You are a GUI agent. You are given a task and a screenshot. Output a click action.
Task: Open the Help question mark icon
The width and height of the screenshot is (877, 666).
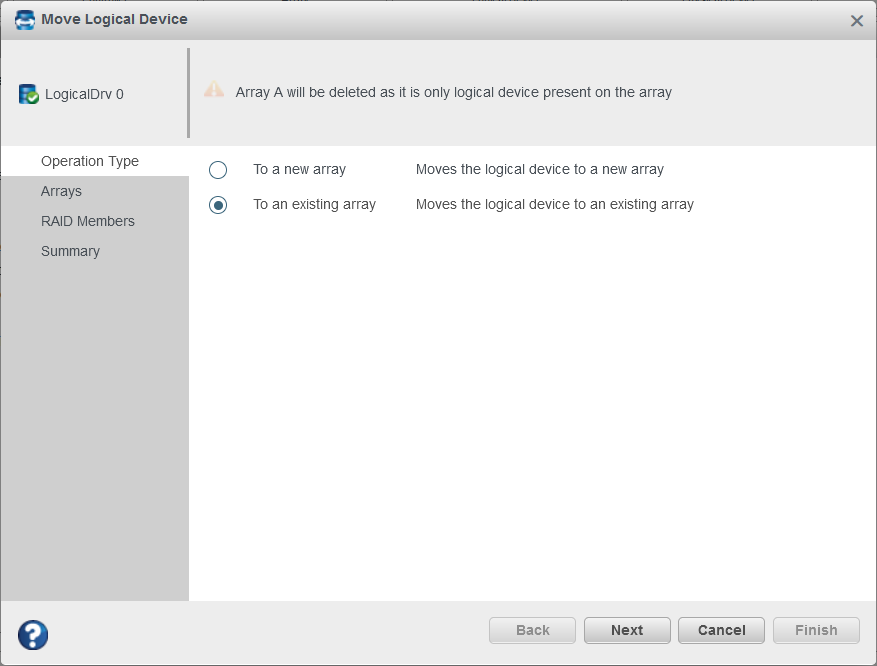click(x=32, y=635)
